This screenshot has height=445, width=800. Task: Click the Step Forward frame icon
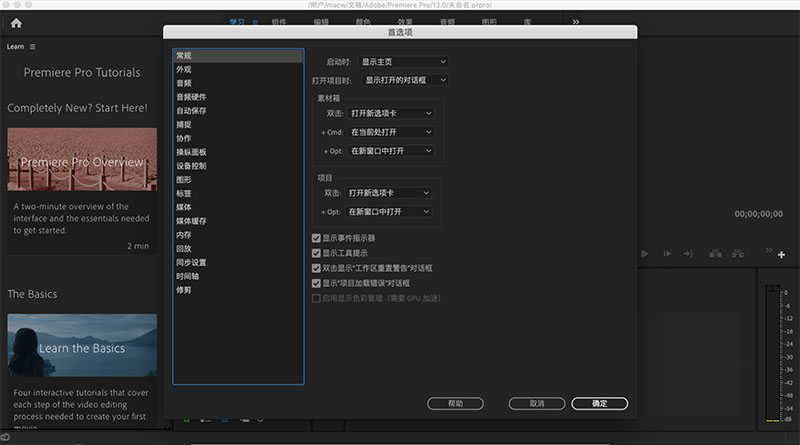coord(667,254)
